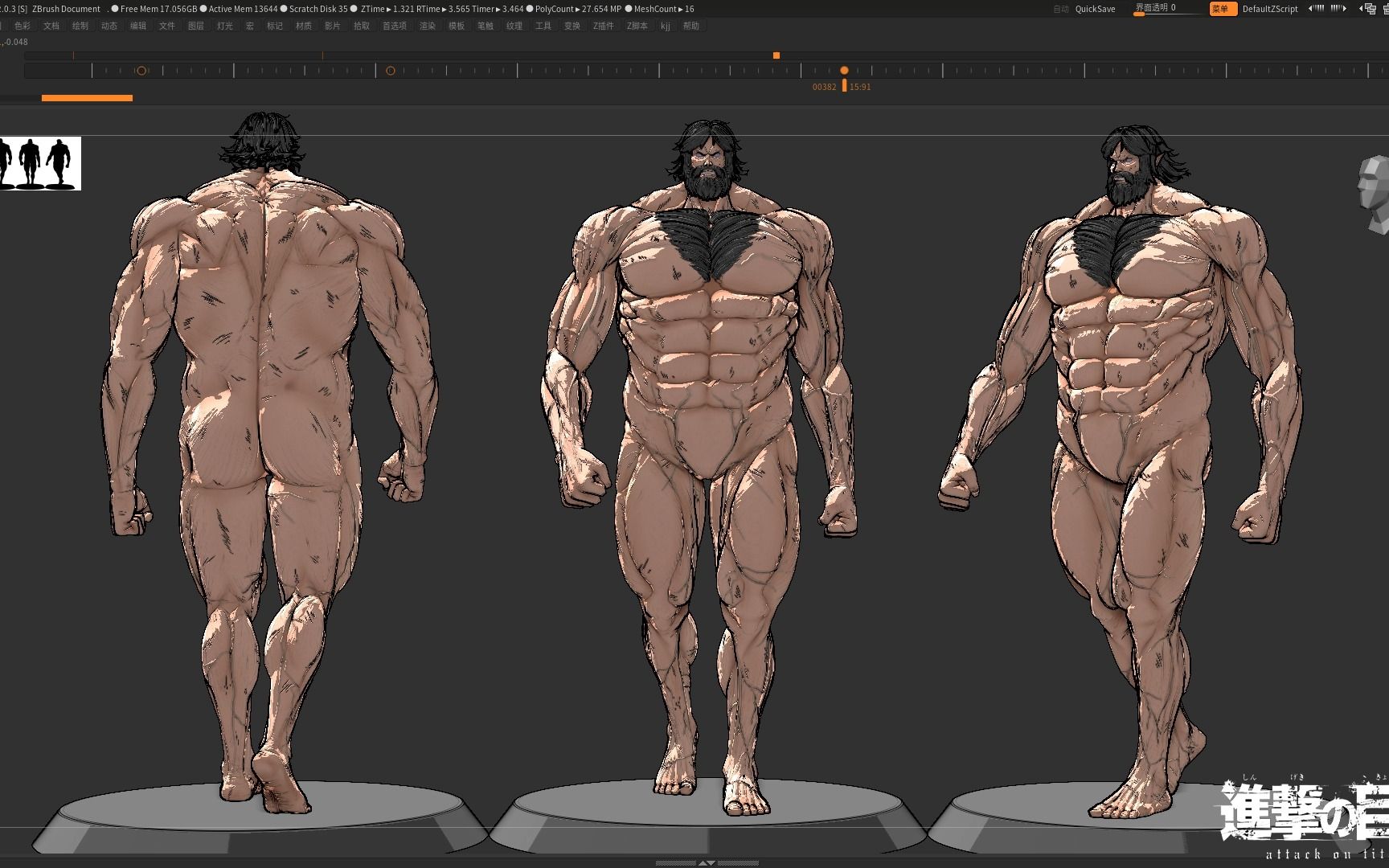Open the 纹理 (Texture) menu
The width and height of the screenshot is (1389, 868).
514,26
